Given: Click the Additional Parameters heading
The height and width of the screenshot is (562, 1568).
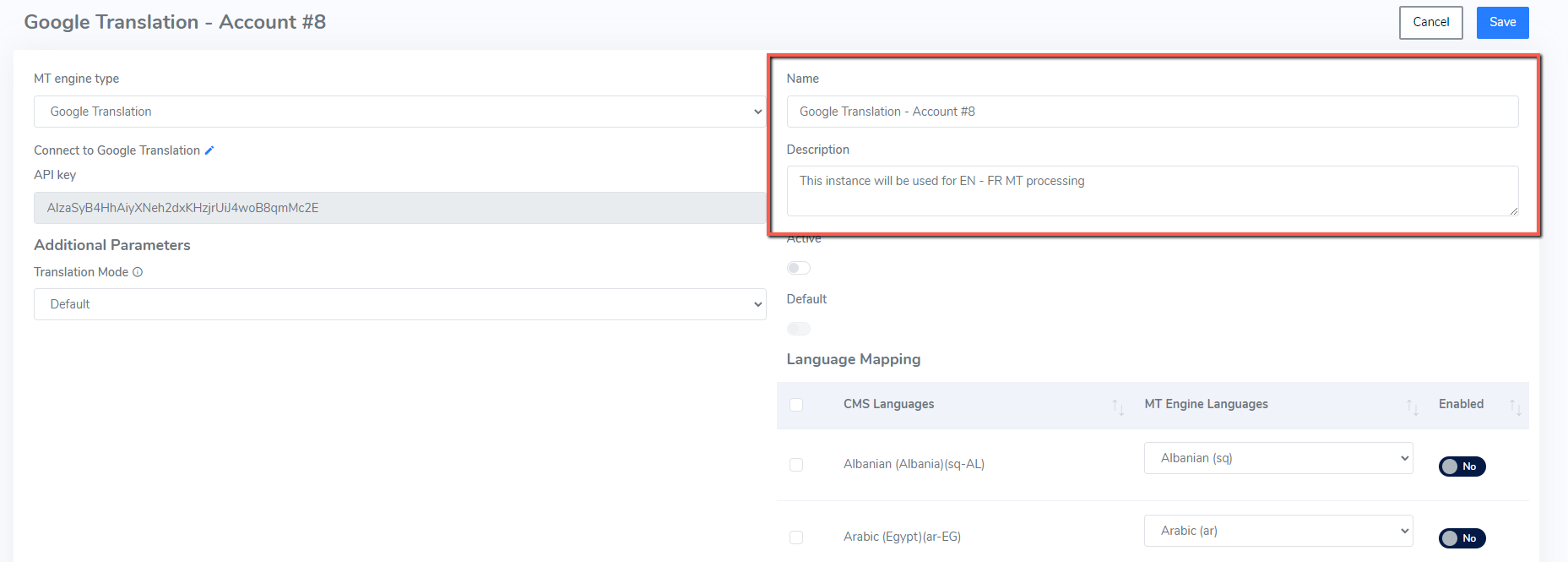Looking at the screenshot, I should (x=112, y=245).
